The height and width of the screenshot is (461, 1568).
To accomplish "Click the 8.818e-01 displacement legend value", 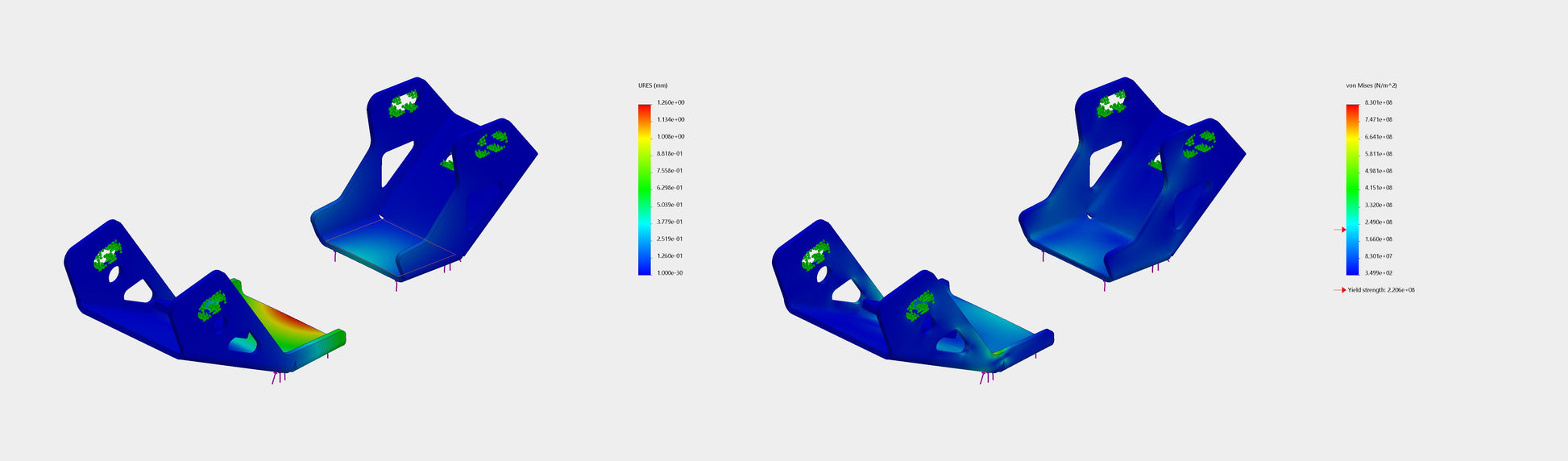I will (670, 154).
